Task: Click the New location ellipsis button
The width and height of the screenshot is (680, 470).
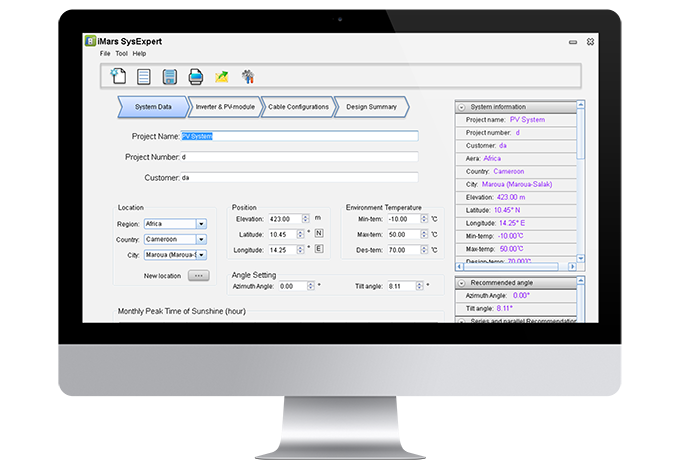Action: (x=199, y=275)
